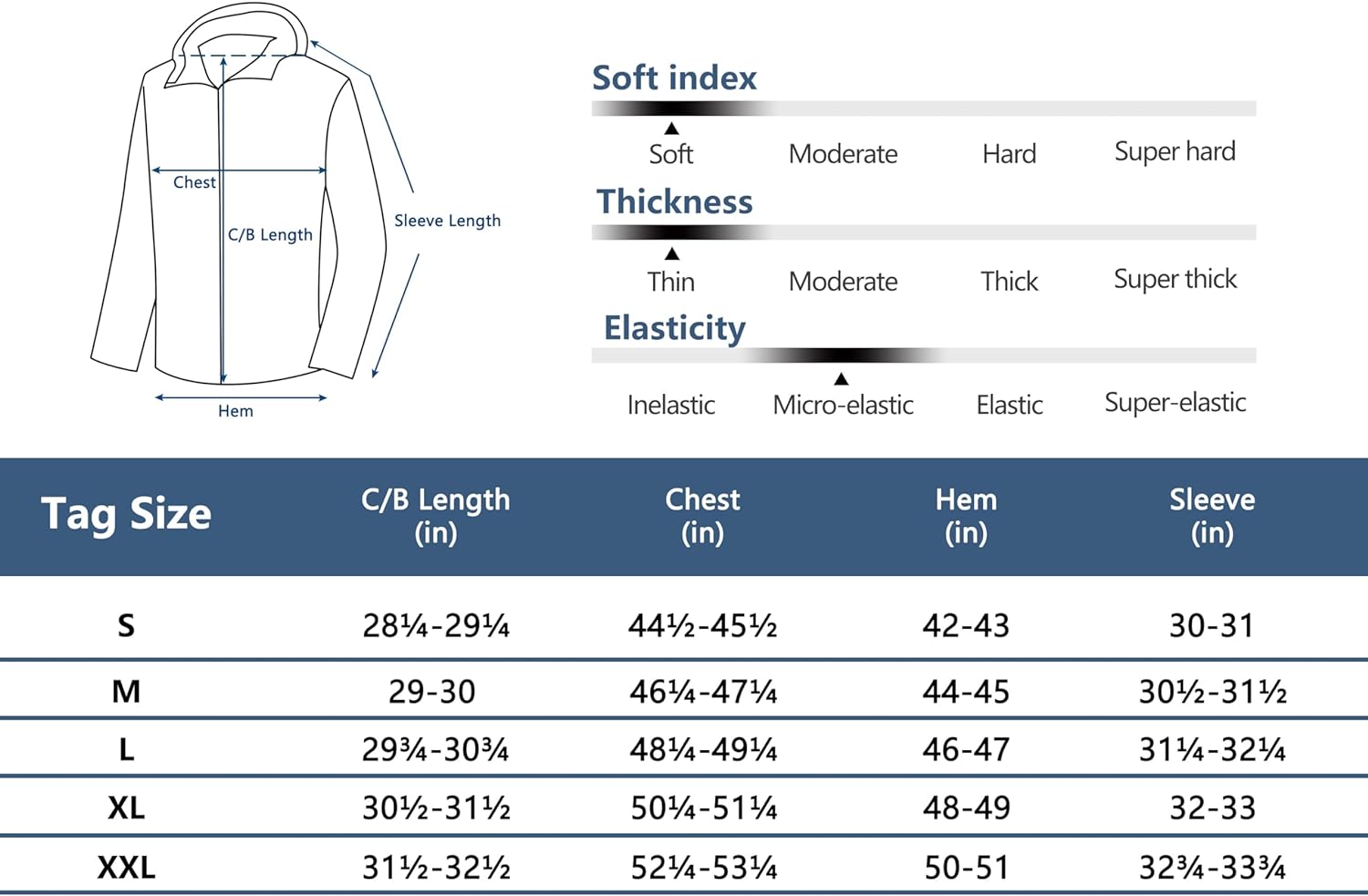Click the Soft index triangle marker

tap(671, 129)
